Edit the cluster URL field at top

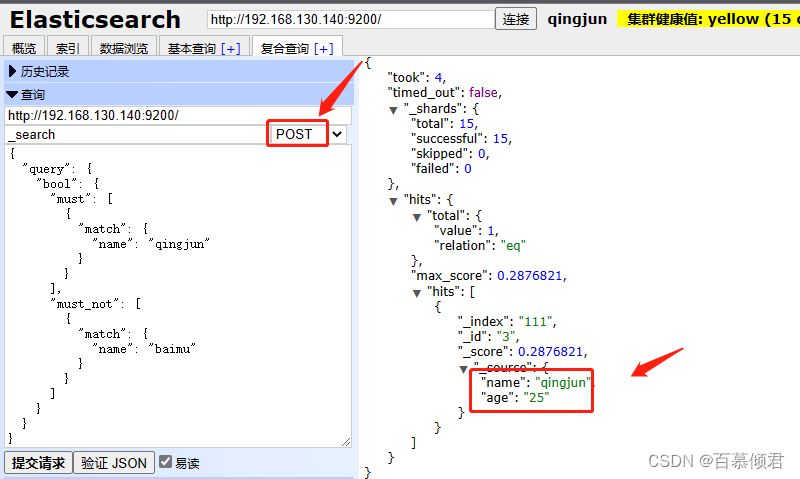(x=351, y=19)
